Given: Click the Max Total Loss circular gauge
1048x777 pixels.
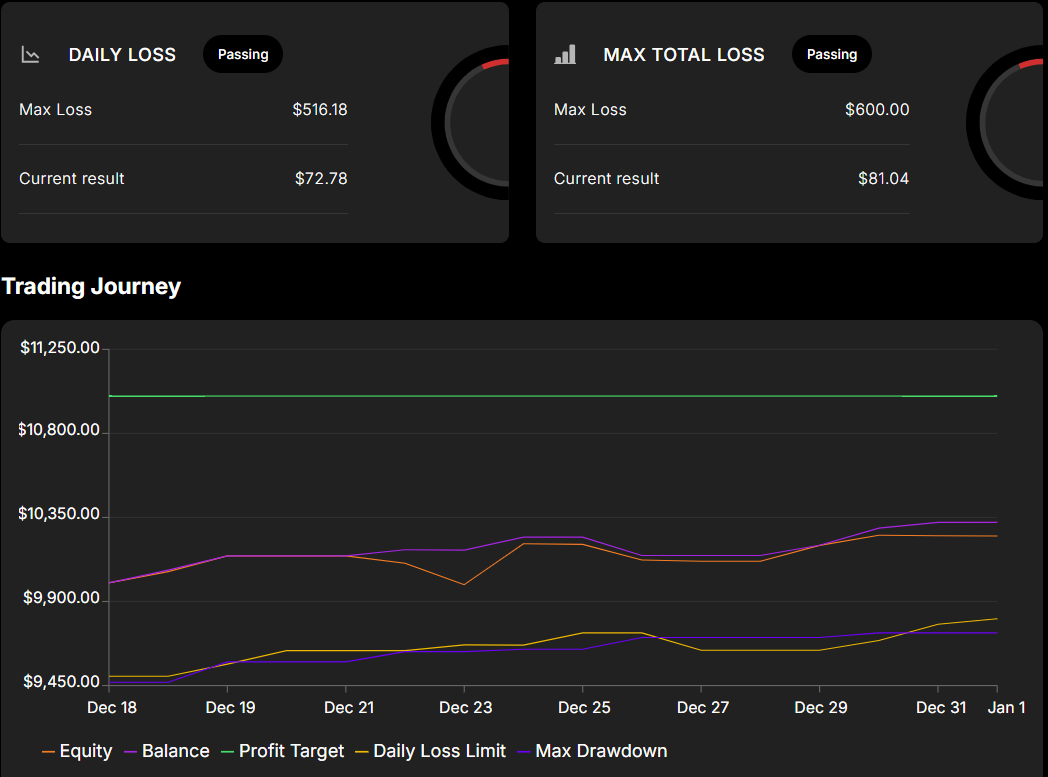Looking at the screenshot, I should coord(1005,122).
